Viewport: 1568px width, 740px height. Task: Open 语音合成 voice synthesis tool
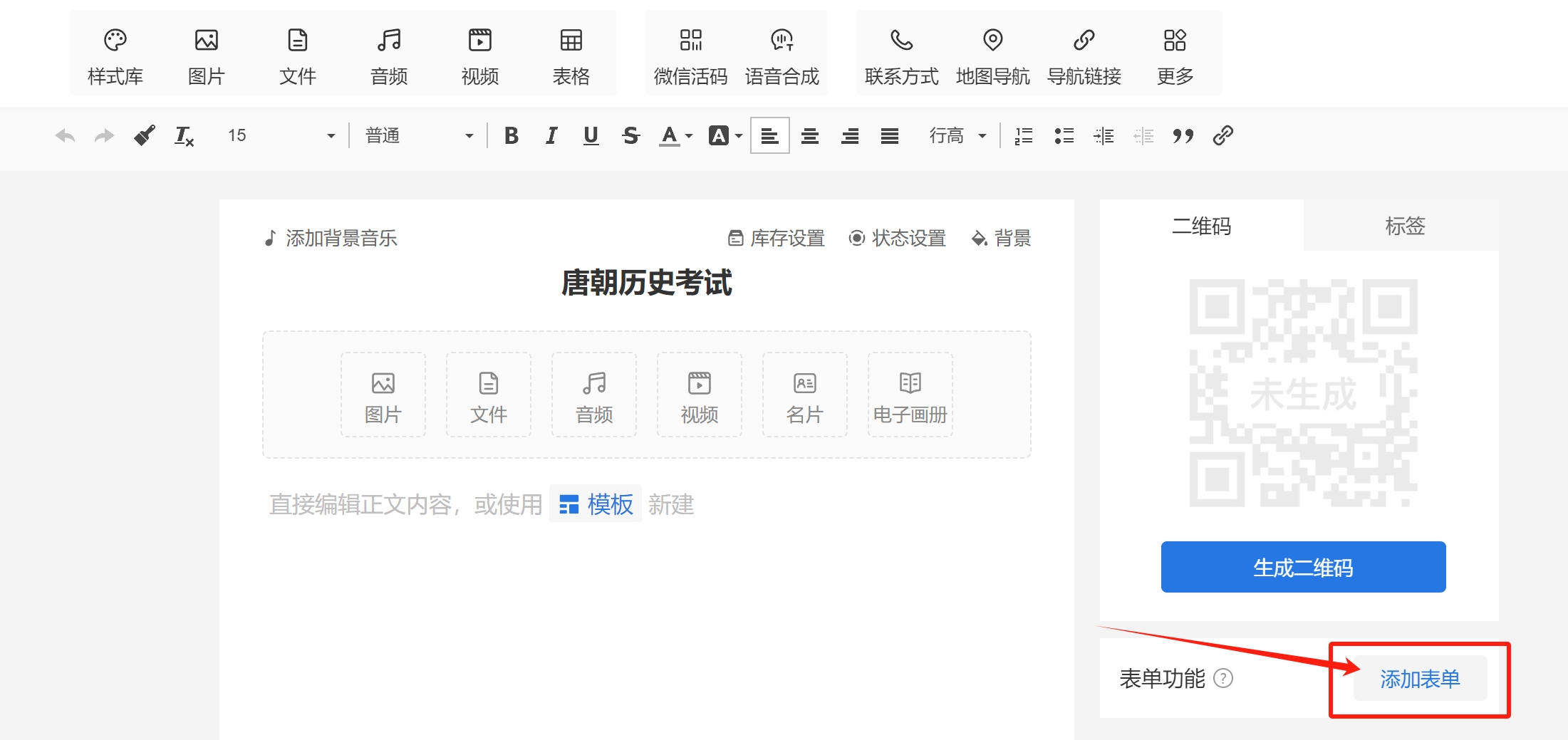(x=782, y=54)
